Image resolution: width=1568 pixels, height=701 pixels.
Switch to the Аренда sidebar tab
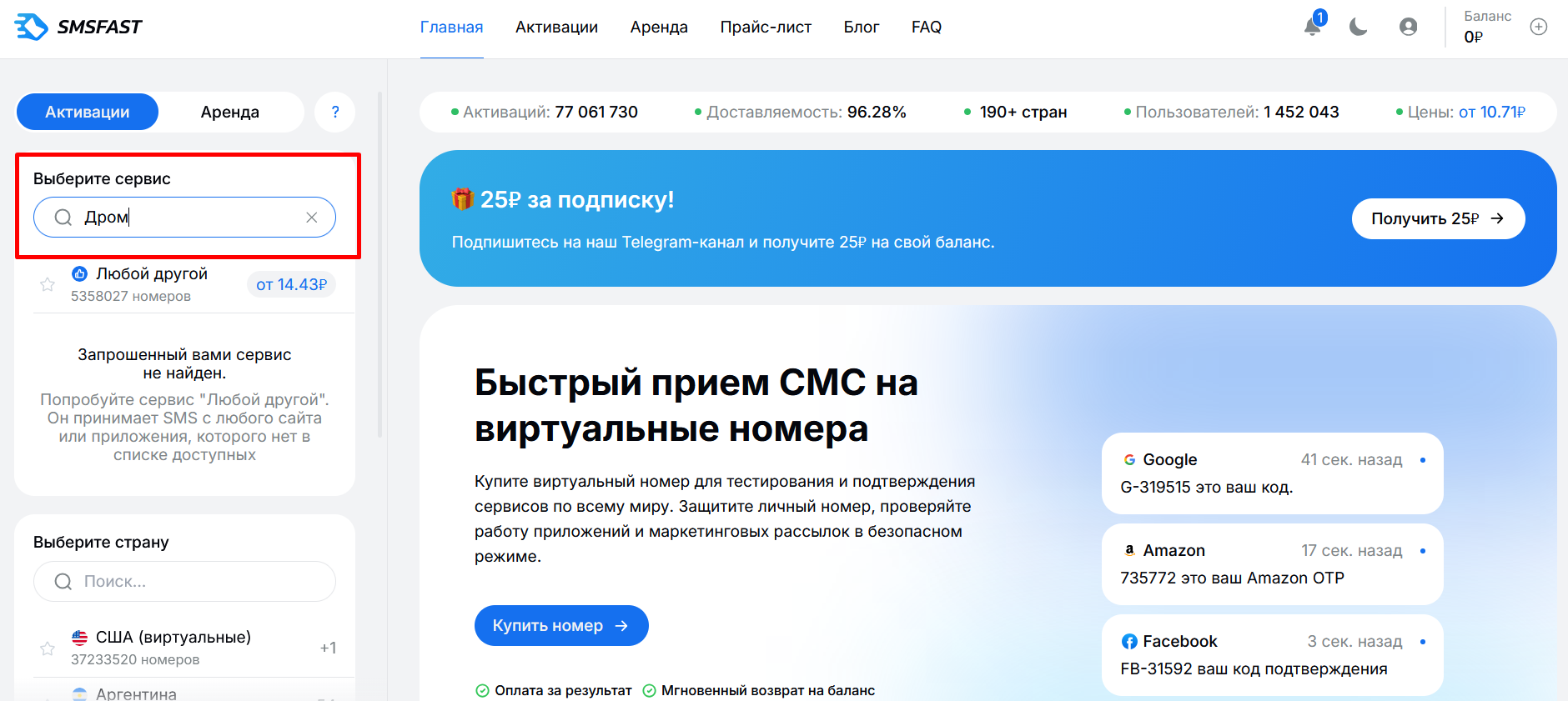coord(230,112)
